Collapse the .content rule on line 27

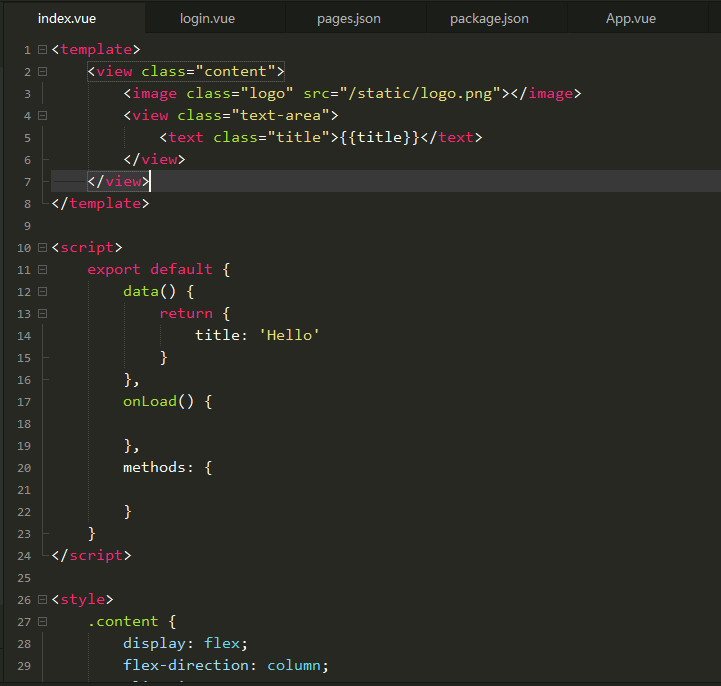pyautogui.click(x=42, y=621)
